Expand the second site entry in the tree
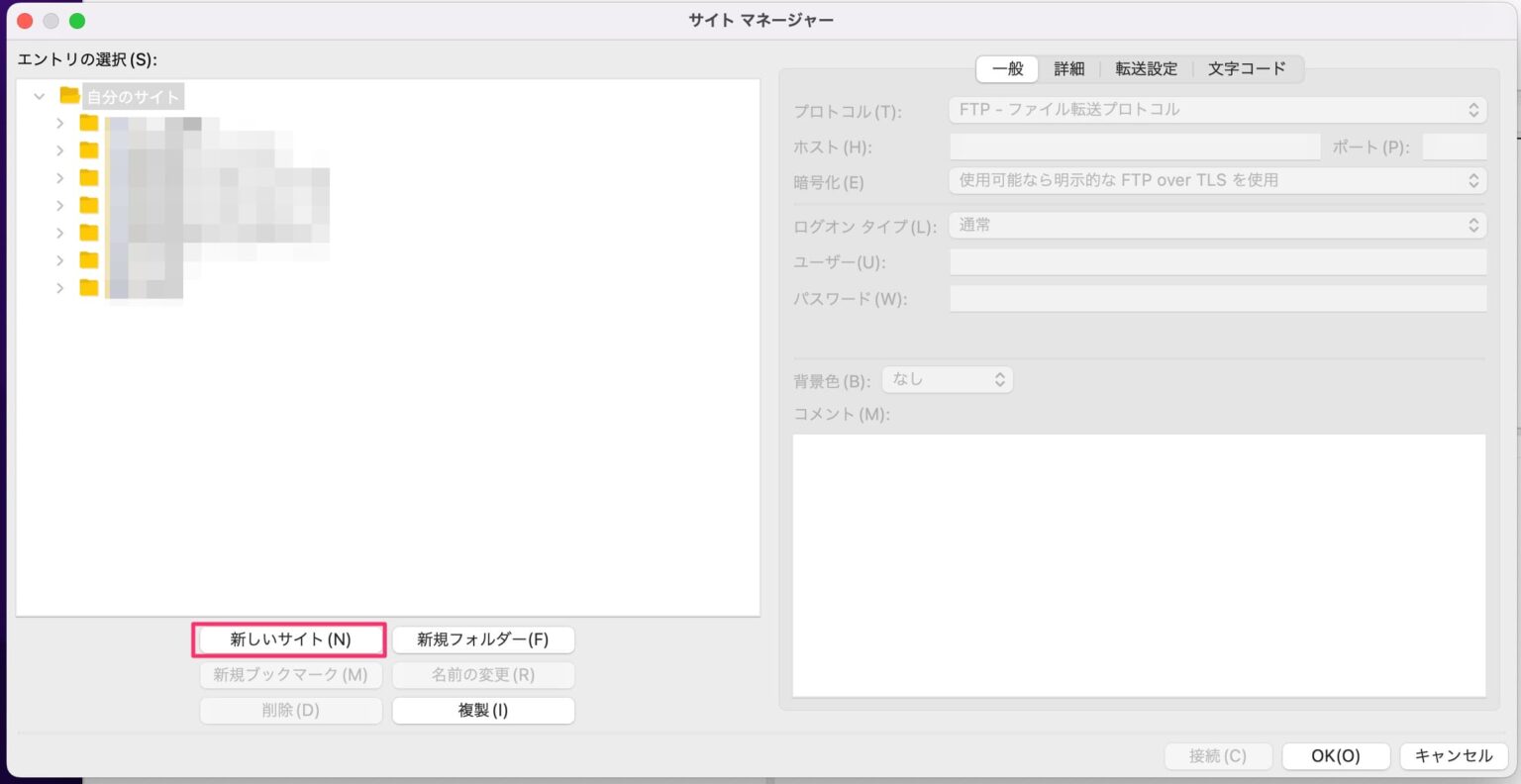 pos(60,150)
